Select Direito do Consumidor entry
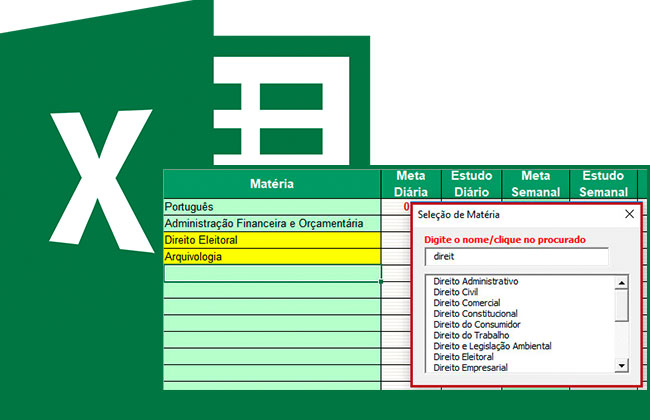This screenshot has height=420, width=650. 477,324
